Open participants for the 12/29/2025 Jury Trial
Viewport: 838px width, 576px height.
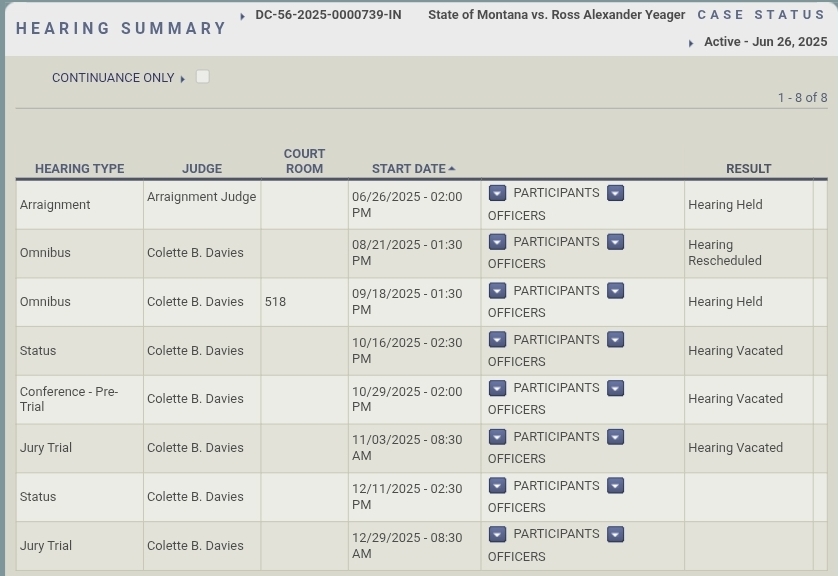pos(497,534)
